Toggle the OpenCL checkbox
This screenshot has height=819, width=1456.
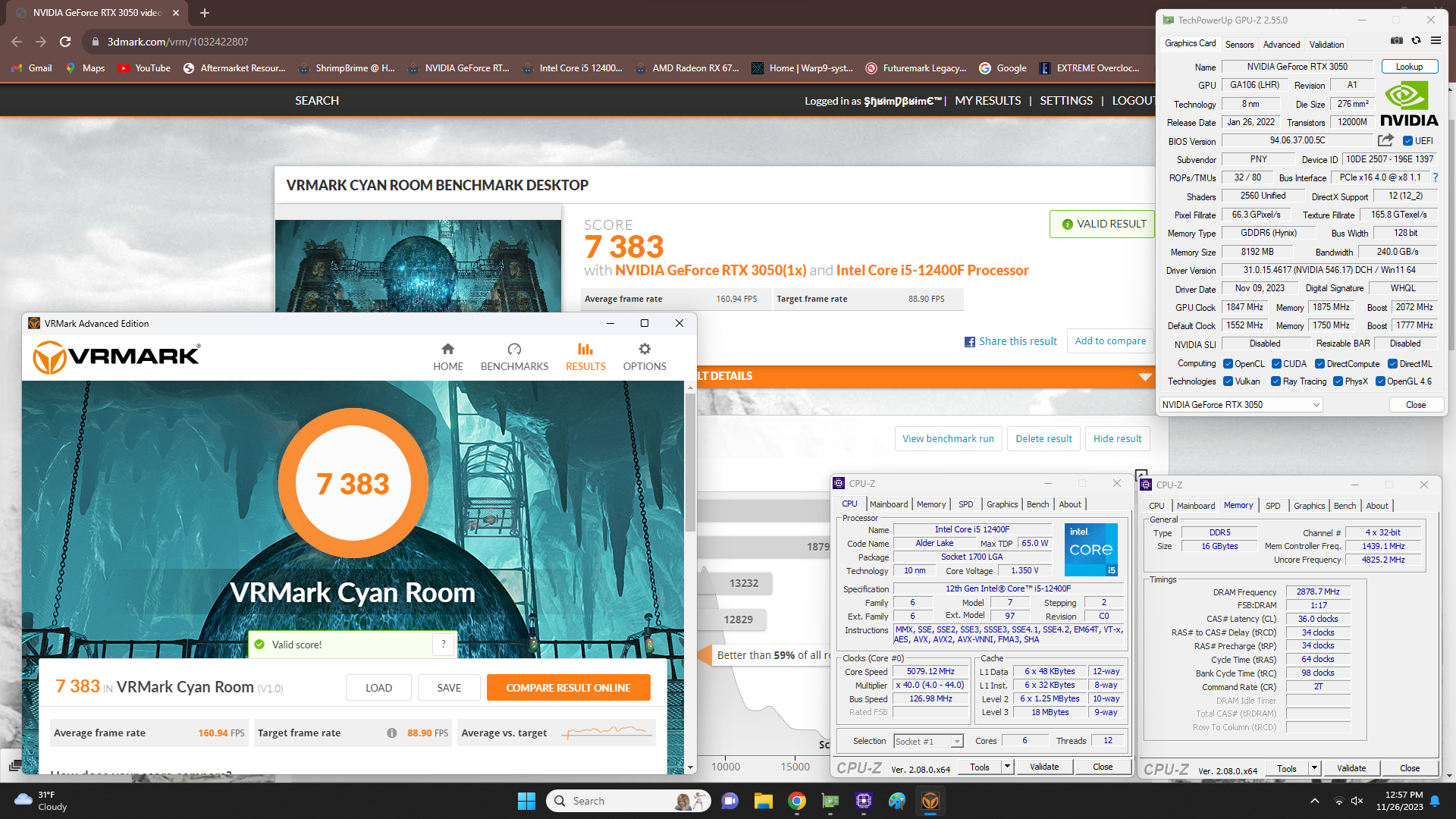click(x=1228, y=364)
